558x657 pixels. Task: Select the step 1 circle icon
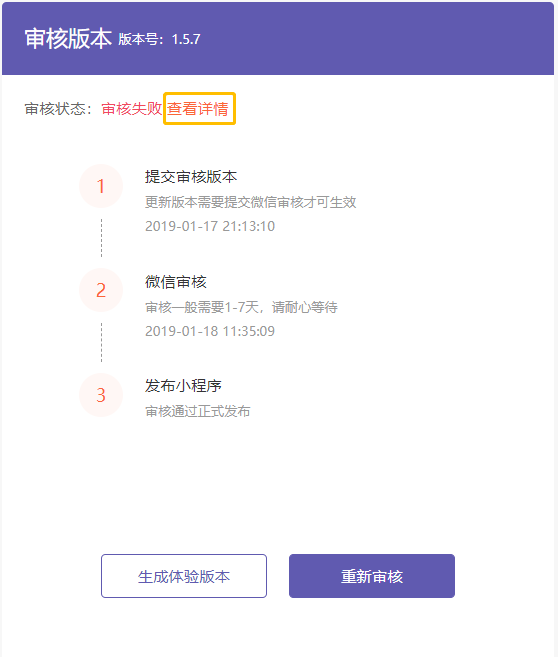(x=101, y=186)
